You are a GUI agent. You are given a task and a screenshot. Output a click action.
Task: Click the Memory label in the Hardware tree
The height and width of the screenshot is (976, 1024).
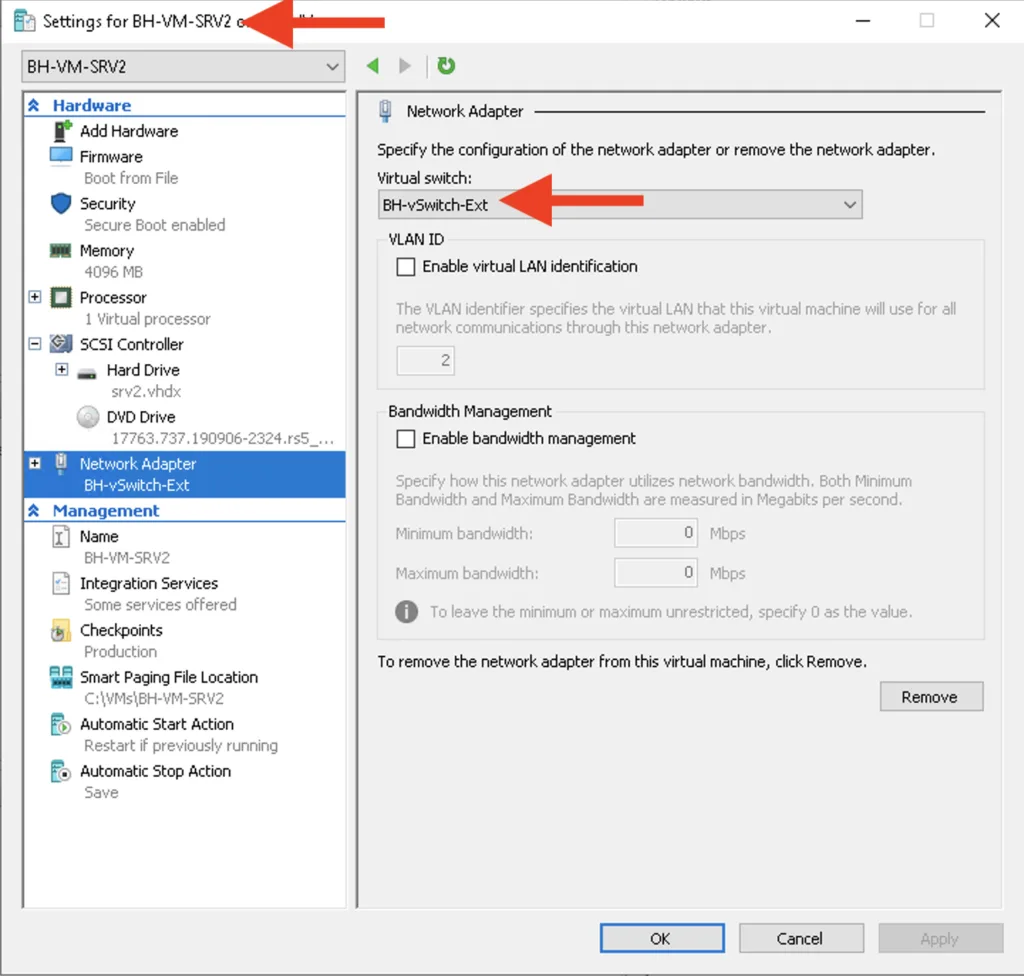coord(107,251)
